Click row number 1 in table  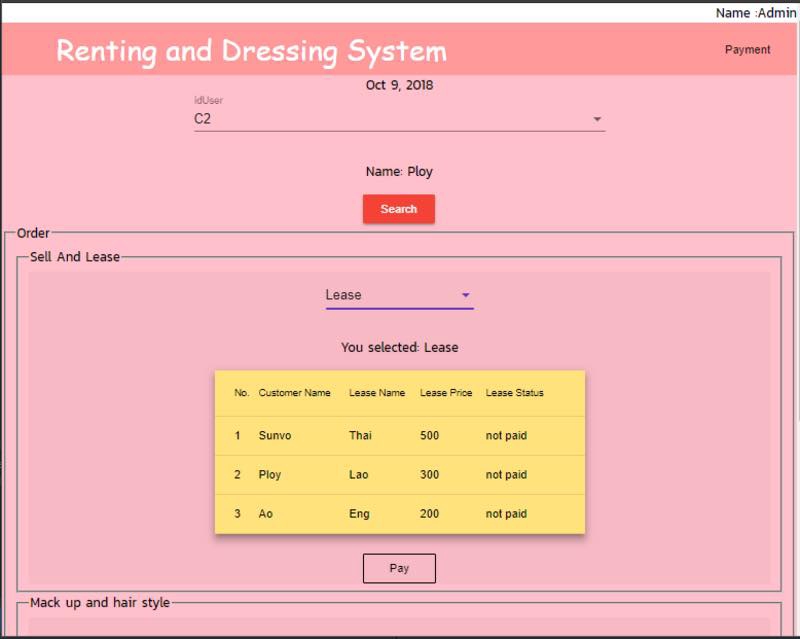pyautogui.click(x=237, y=435)
